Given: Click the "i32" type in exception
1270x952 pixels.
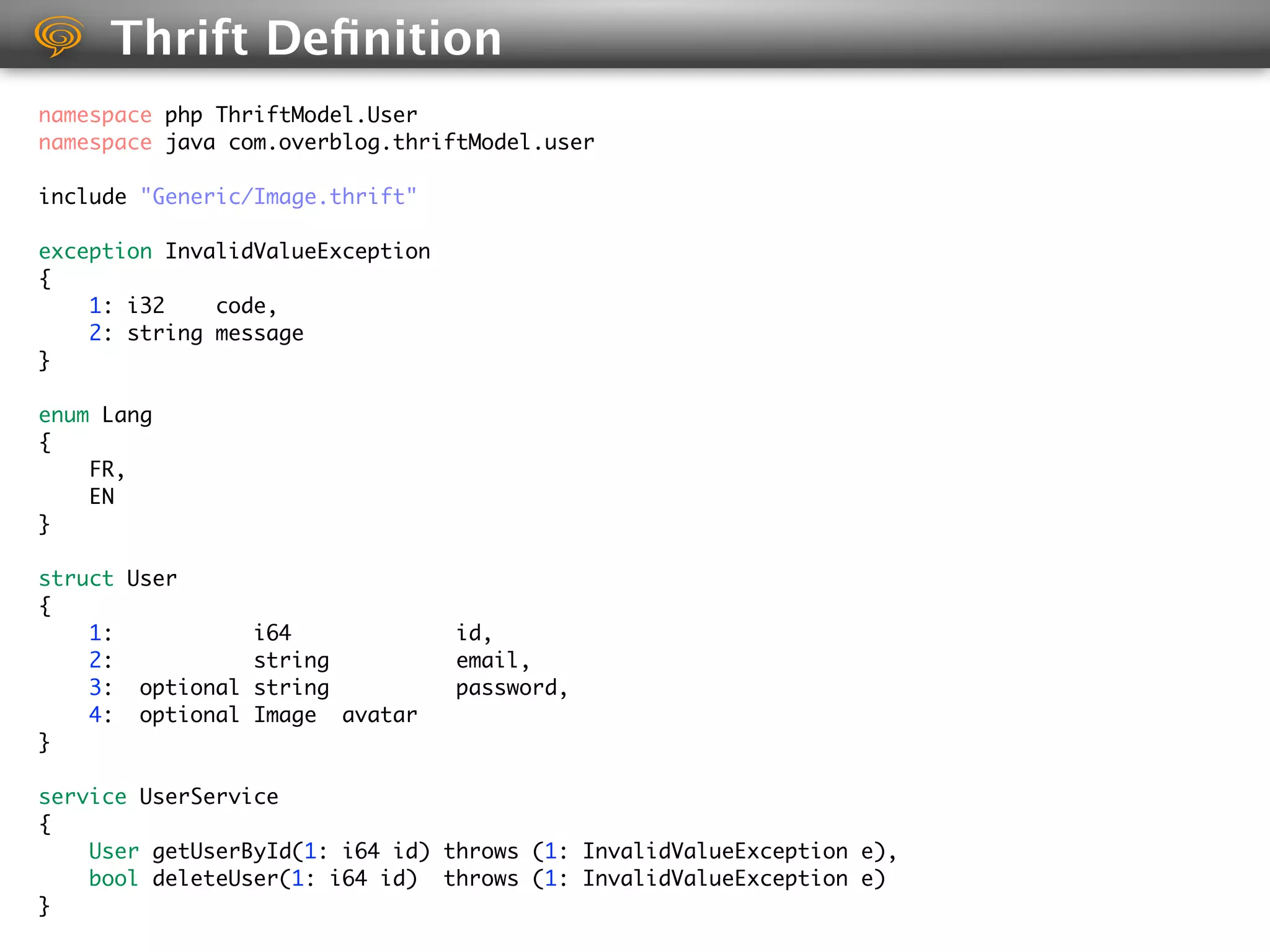Looking at the screenshot, I should (146, 306).
